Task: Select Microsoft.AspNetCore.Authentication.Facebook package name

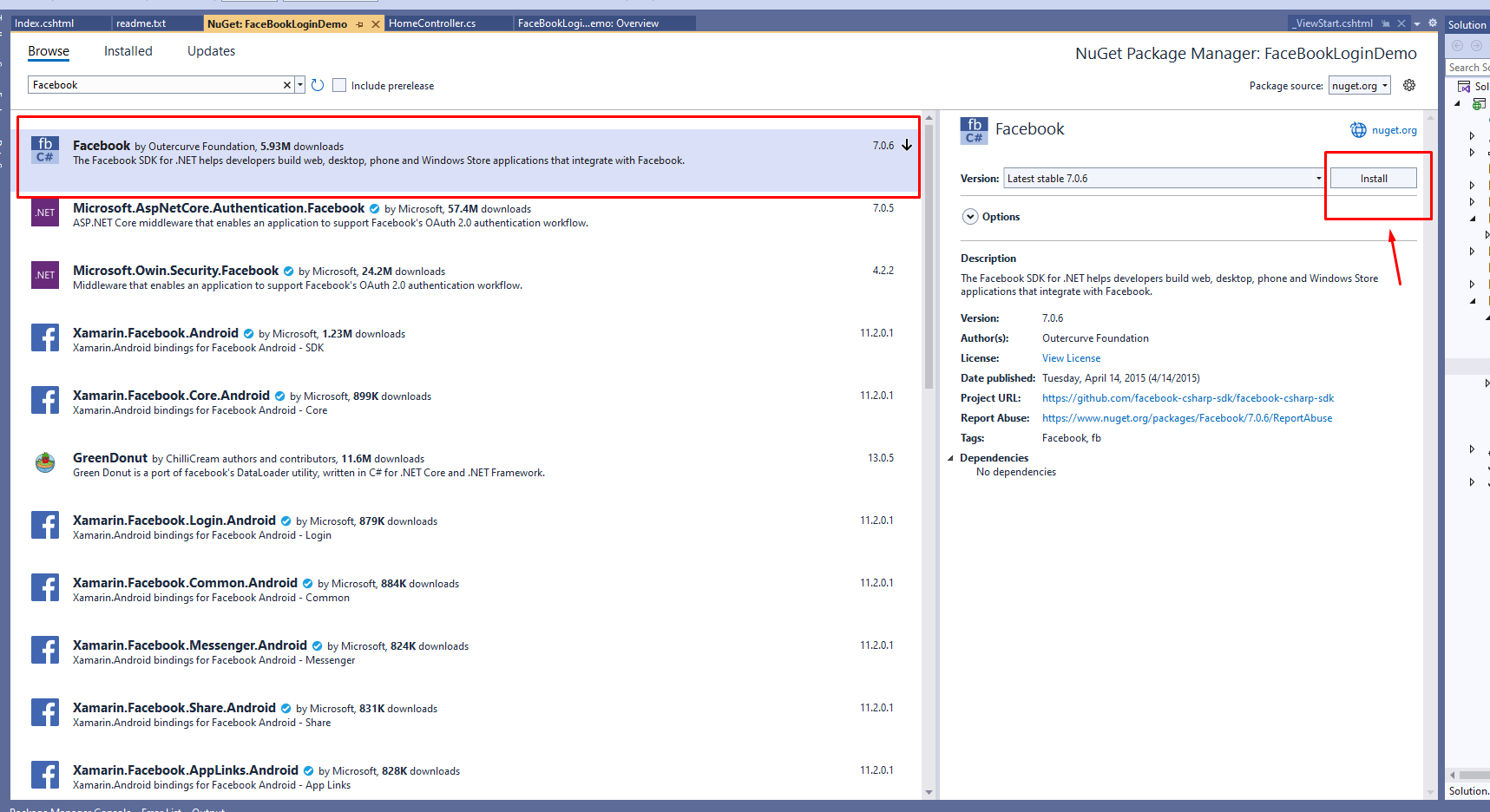Action: (219, 208)
